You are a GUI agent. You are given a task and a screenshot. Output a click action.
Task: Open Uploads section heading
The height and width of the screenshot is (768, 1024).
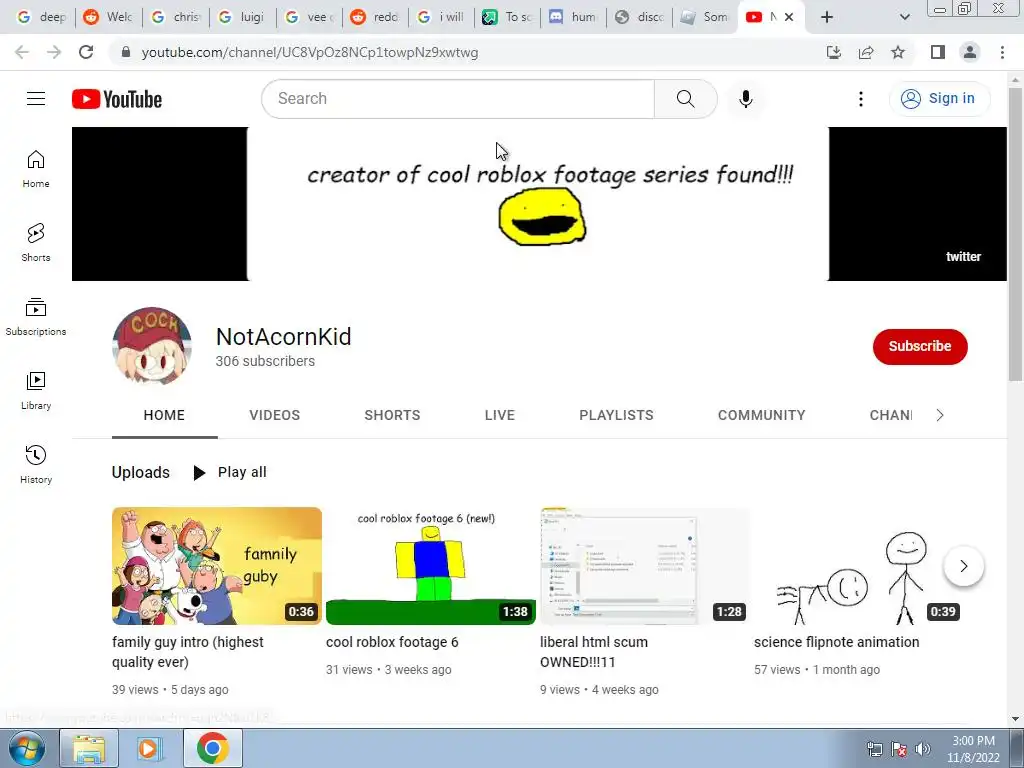140,472
